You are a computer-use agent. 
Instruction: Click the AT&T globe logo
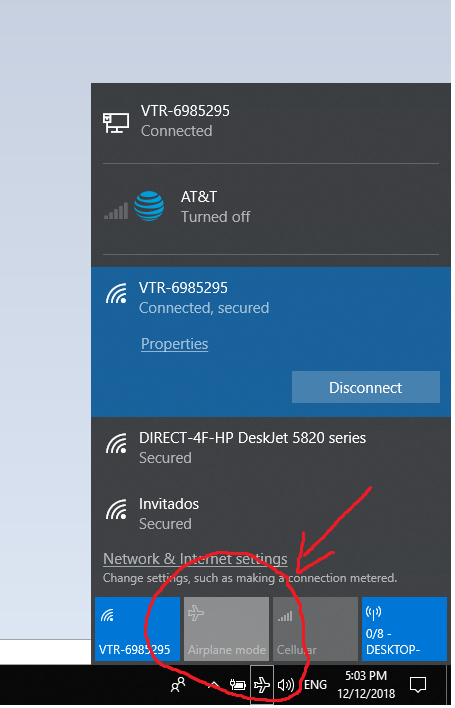[x=149, y=206]
